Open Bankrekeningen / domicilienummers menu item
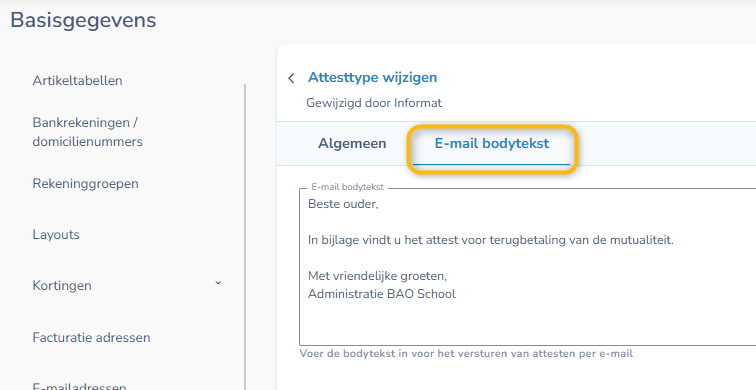This screenshot has width=756, height=390. pos(87,132)
